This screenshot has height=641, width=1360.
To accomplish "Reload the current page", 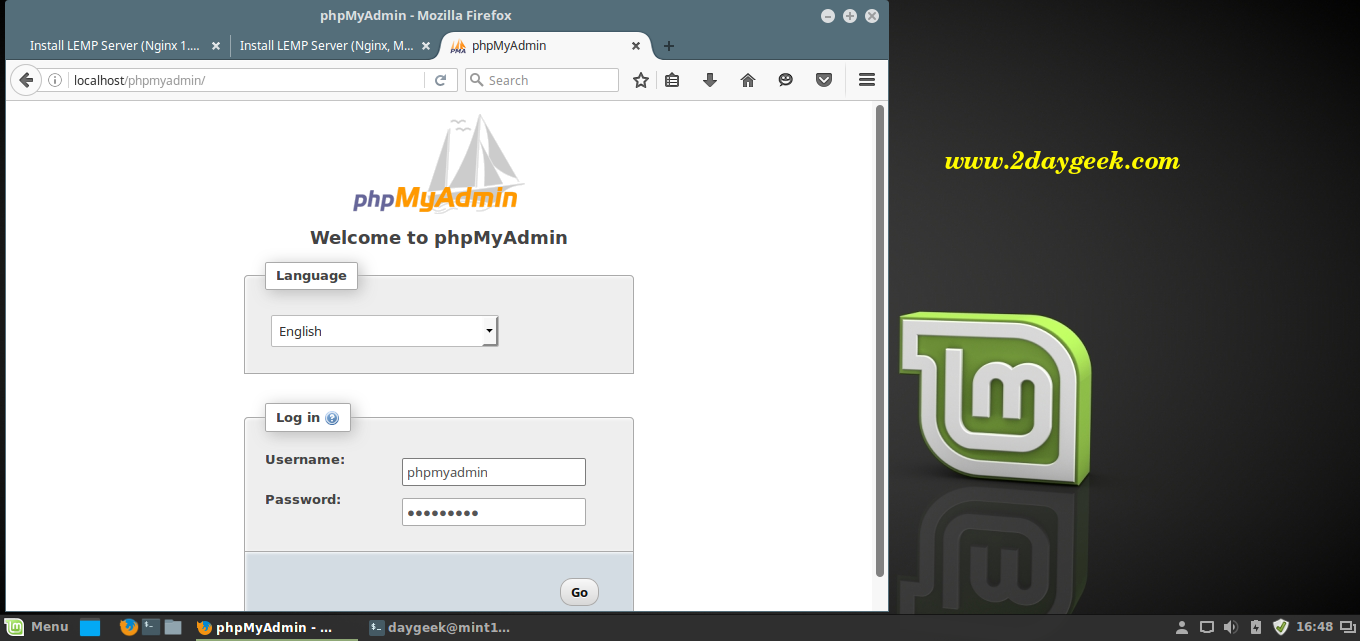I will pos(440,80).
